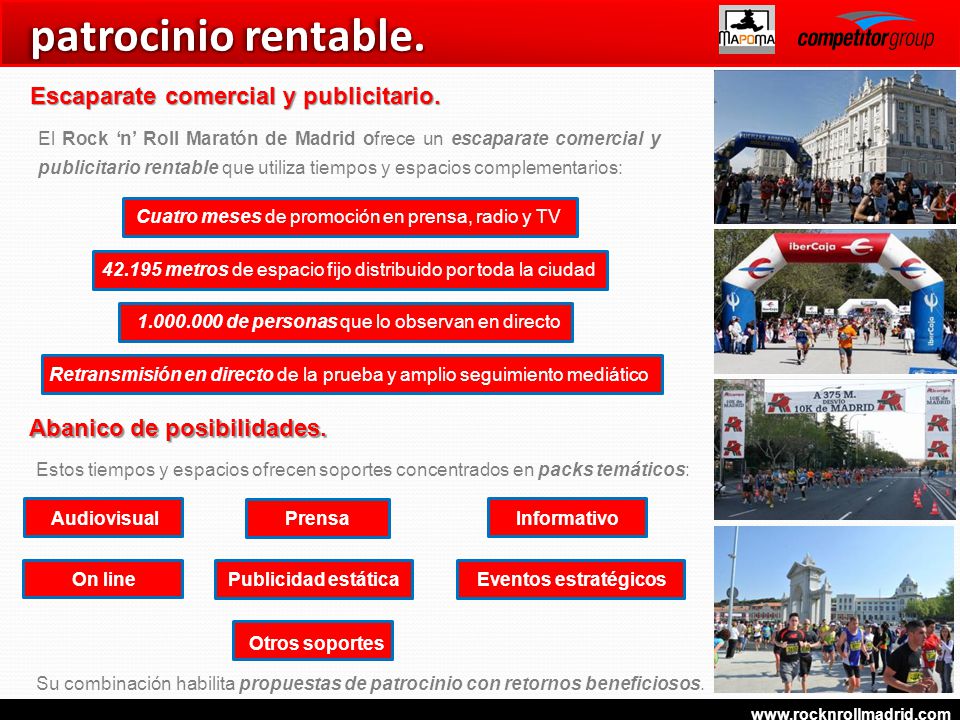
Task: Click the 1.000.000 de personas box
Action: tap(346, 322)
